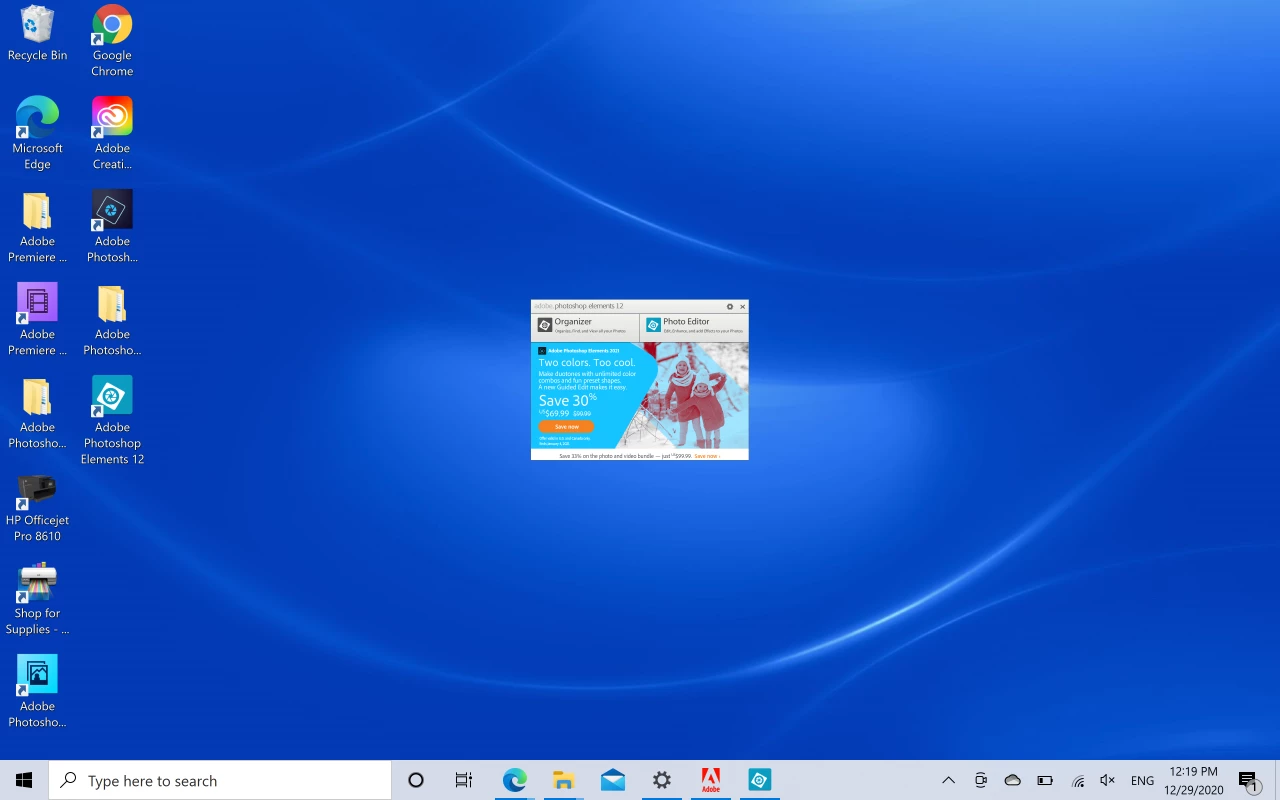Viewport: 1280px width, 800px height.
Task: Close the Photoshop Elements 12 welcome window
Action: [x=742, y=306]
